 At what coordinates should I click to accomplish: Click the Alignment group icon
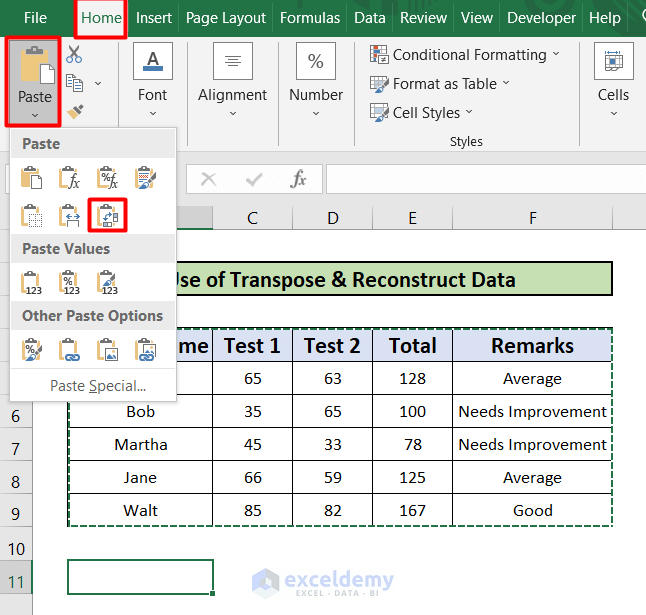coord(233,61)
